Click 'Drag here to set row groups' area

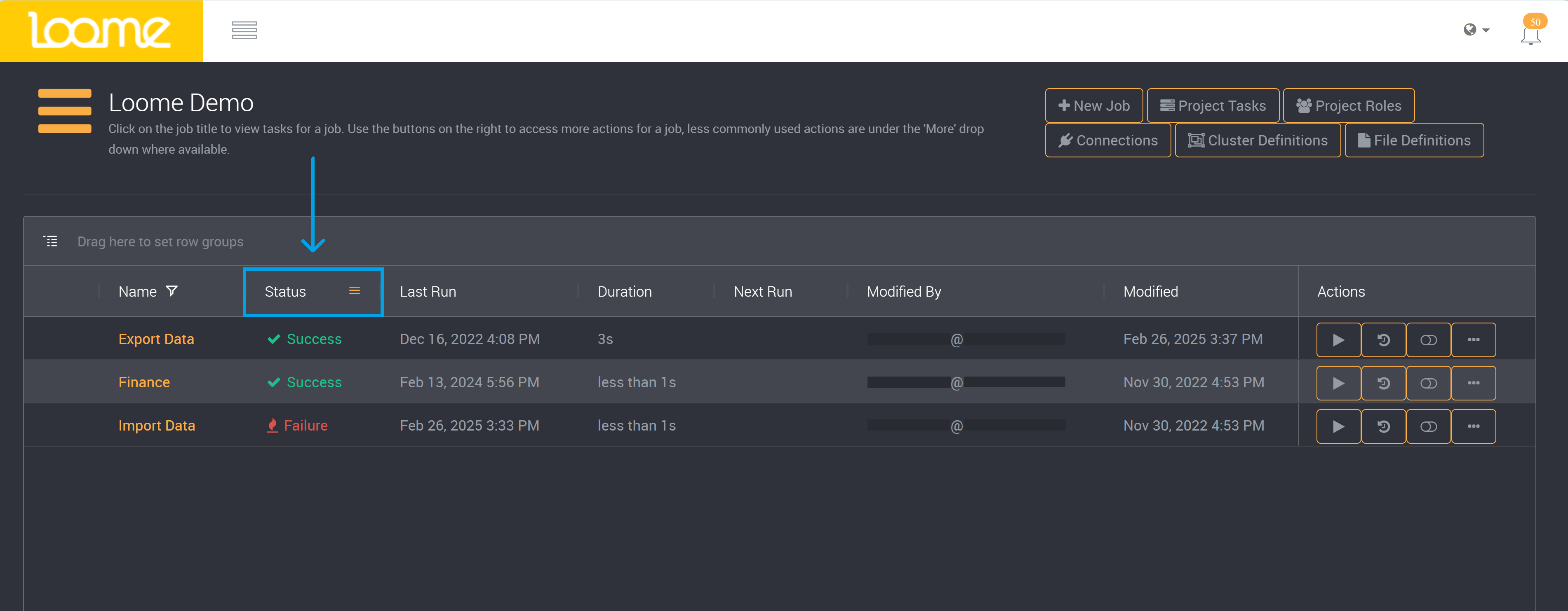(160, 242)
